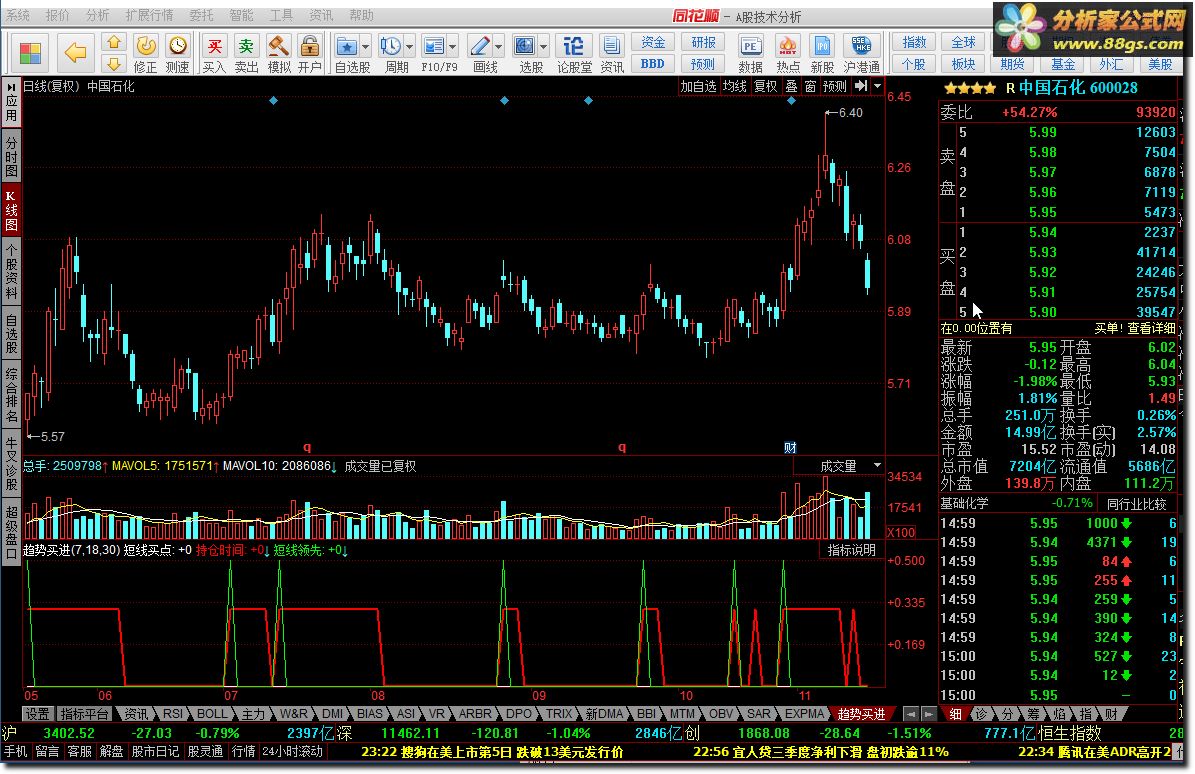1195x774 pixels.
Task: Click the 指数 button at toolbar right
Action: (x=914, y=43)
